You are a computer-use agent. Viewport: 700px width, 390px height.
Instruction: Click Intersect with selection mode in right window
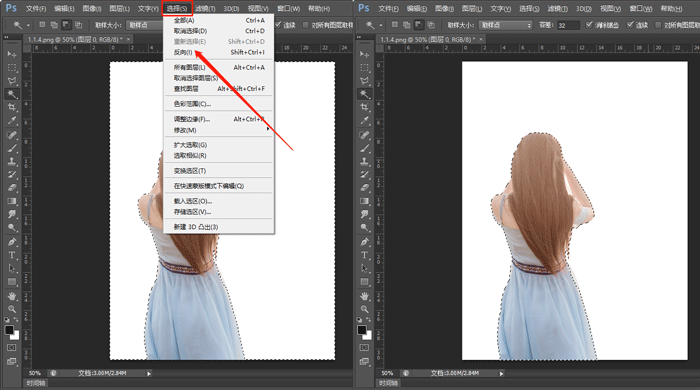(431, 25)
